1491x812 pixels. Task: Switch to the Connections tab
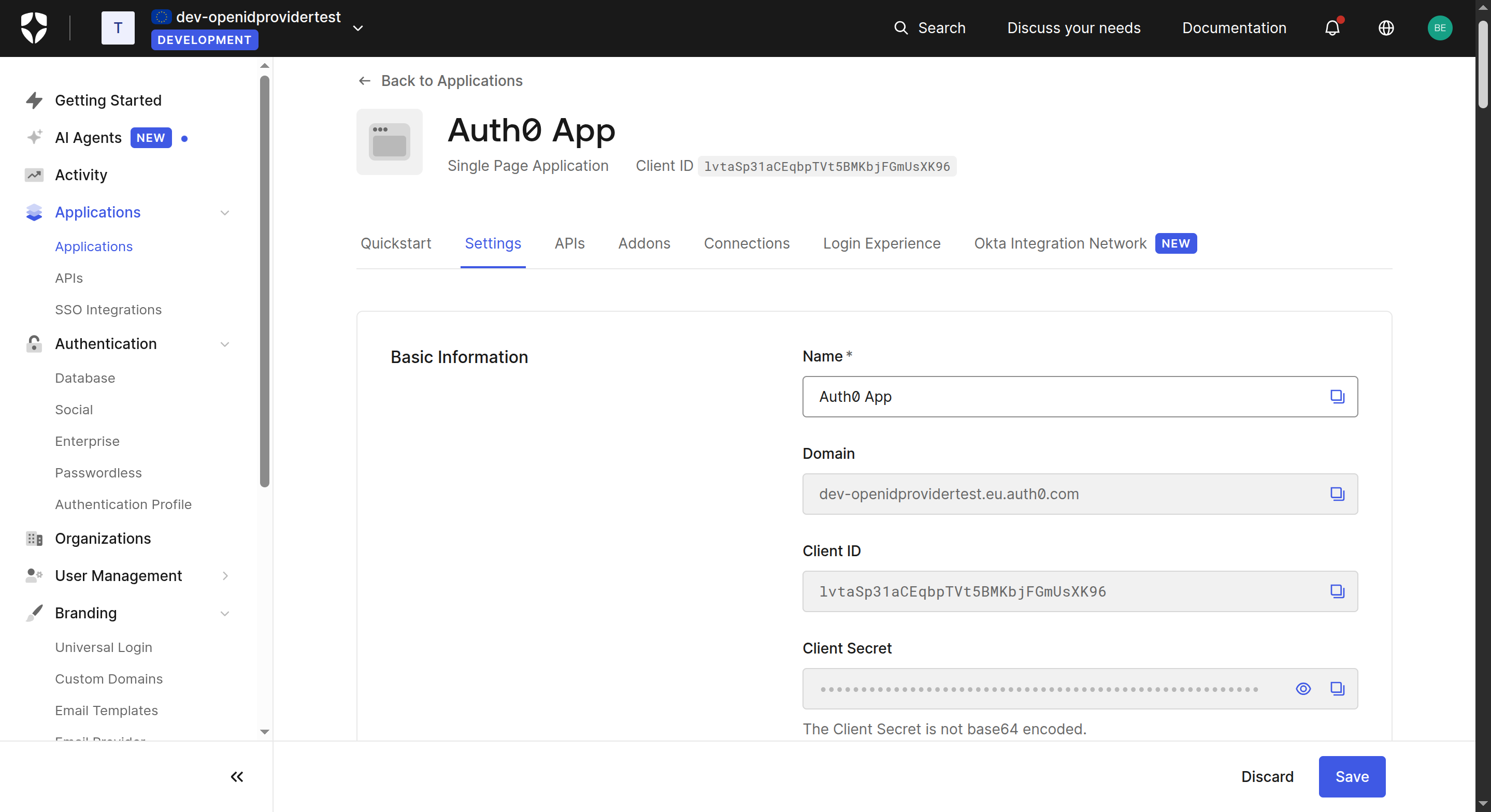coord(746,243)
